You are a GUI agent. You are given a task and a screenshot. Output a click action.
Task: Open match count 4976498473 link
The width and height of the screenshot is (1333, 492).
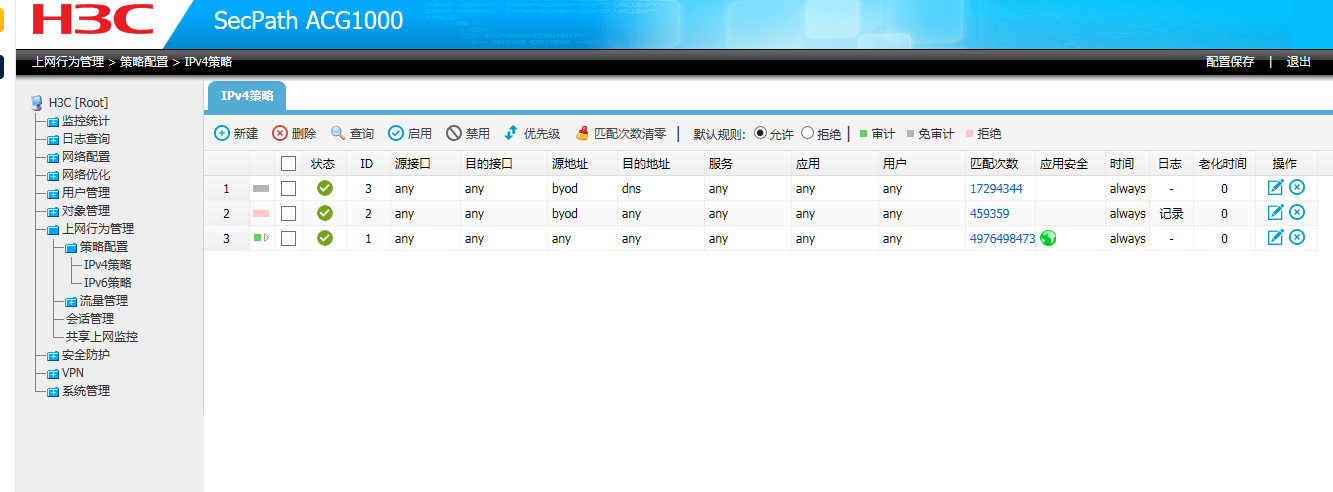(1003, 238)
